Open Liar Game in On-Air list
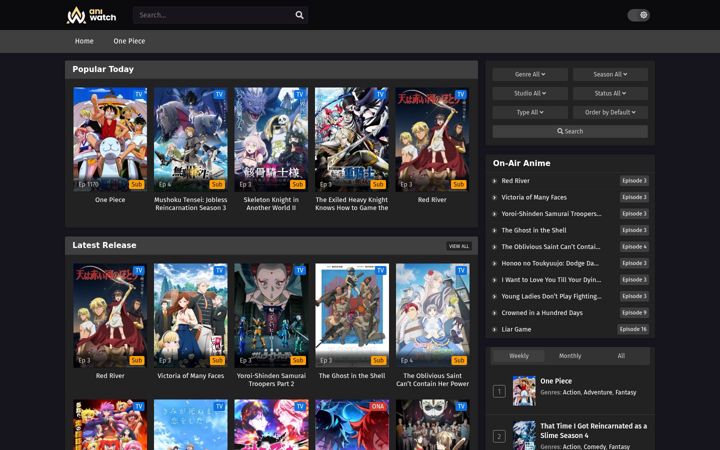The height and width of the screenshot is (450, 720). tap(516, 330)
